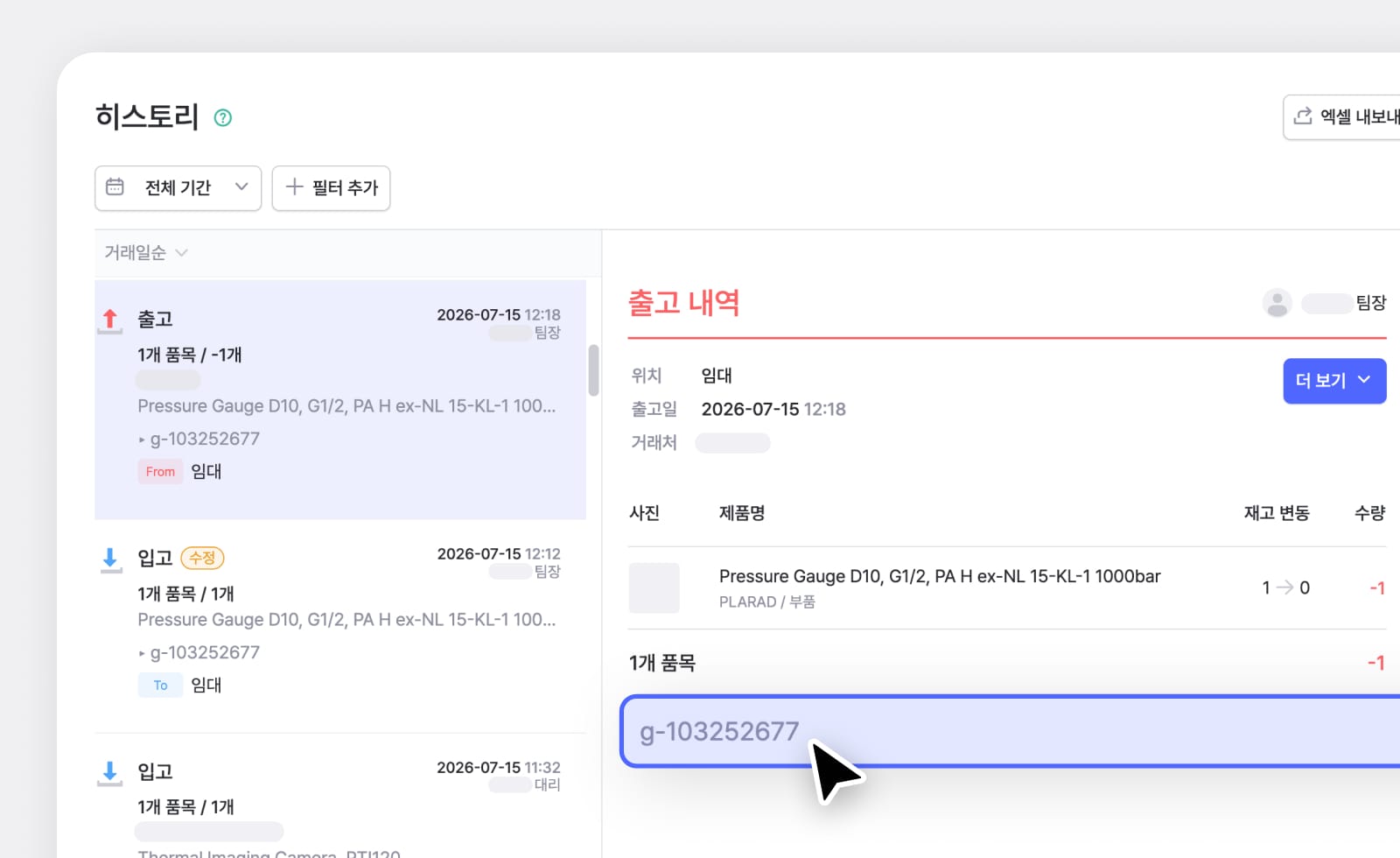Click the 출고 내역 heading

(684, 303)
